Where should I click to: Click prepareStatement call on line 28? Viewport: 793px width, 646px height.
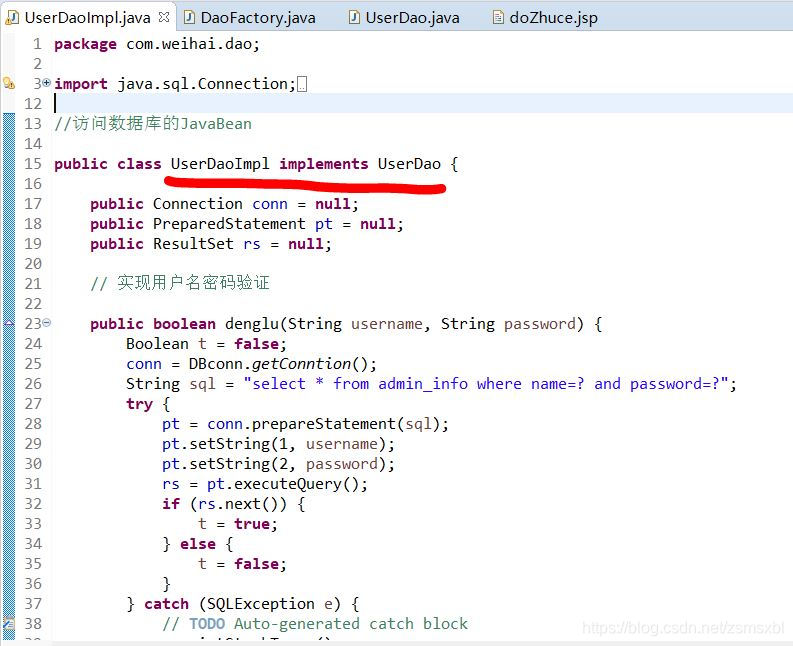(324, 424)
